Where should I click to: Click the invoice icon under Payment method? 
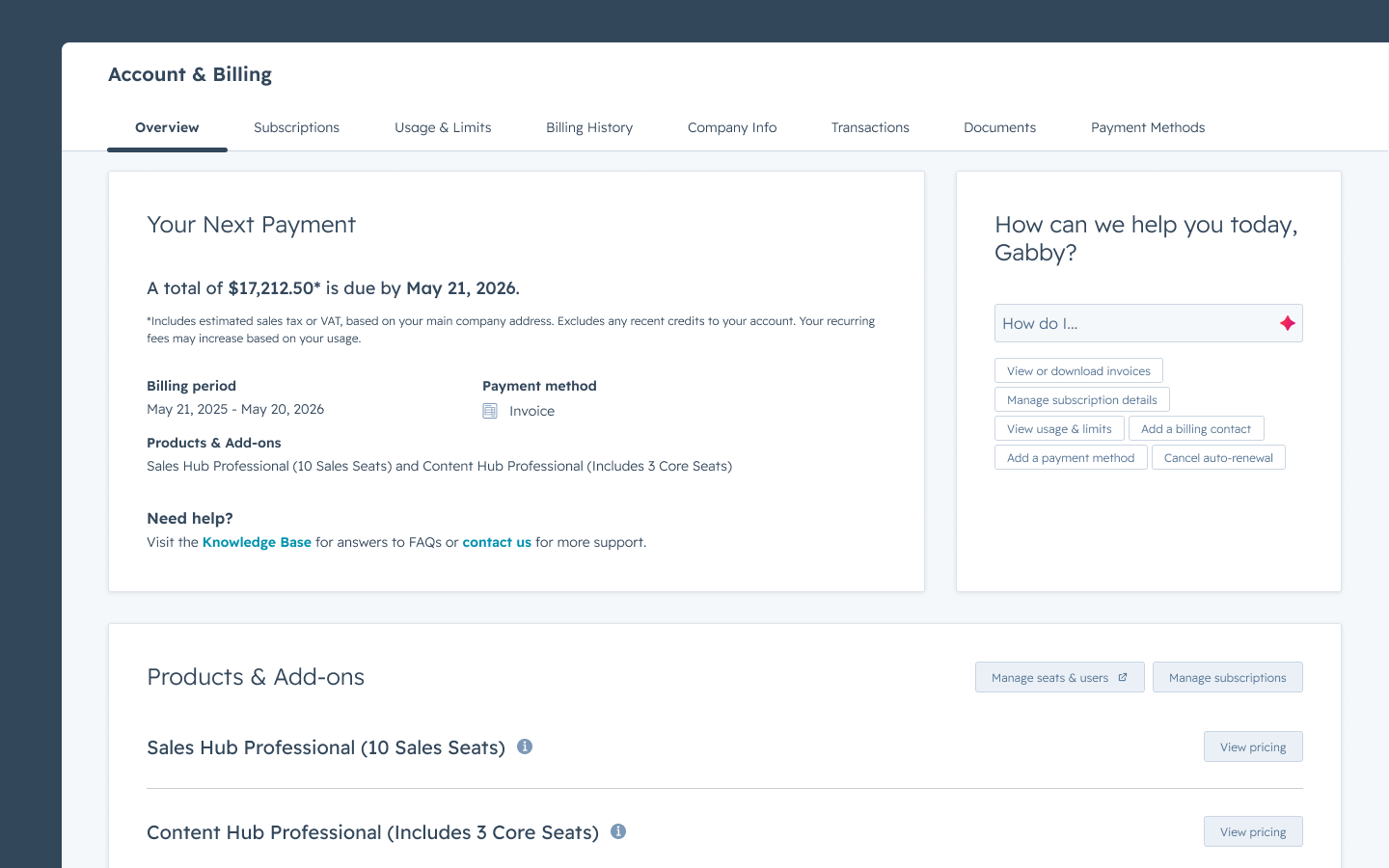(x=490, y=411)
